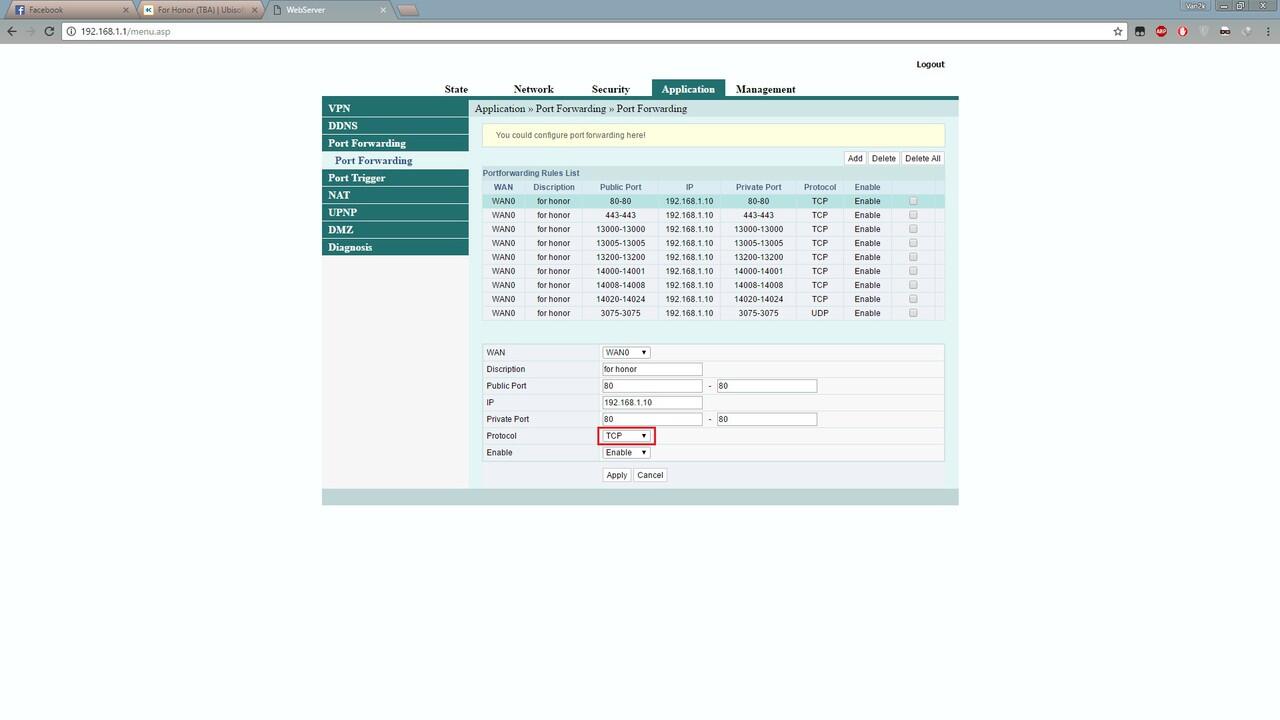Switch to the Security top menu
The image size is (1280, 720).
tap(610, 89)
